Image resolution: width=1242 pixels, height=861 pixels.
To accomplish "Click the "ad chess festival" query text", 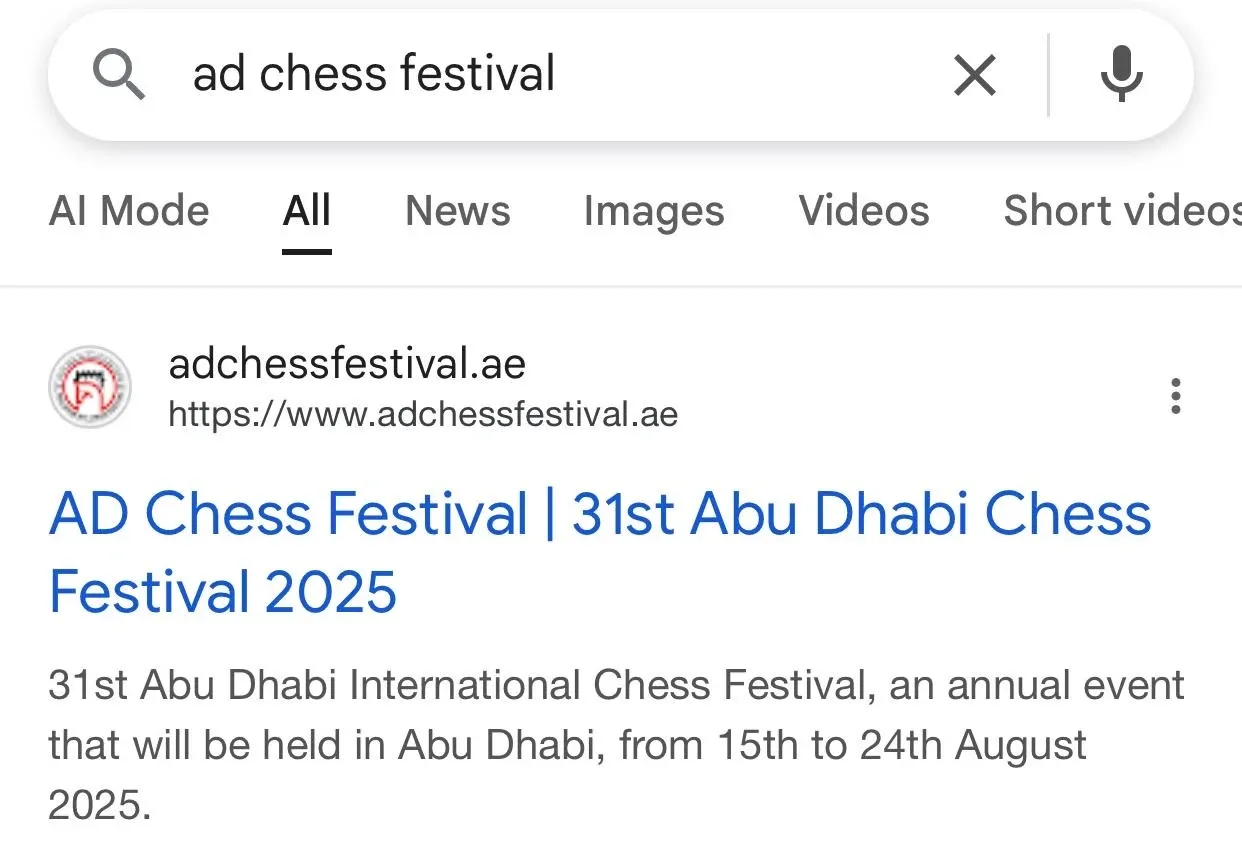I will [374, 75].
